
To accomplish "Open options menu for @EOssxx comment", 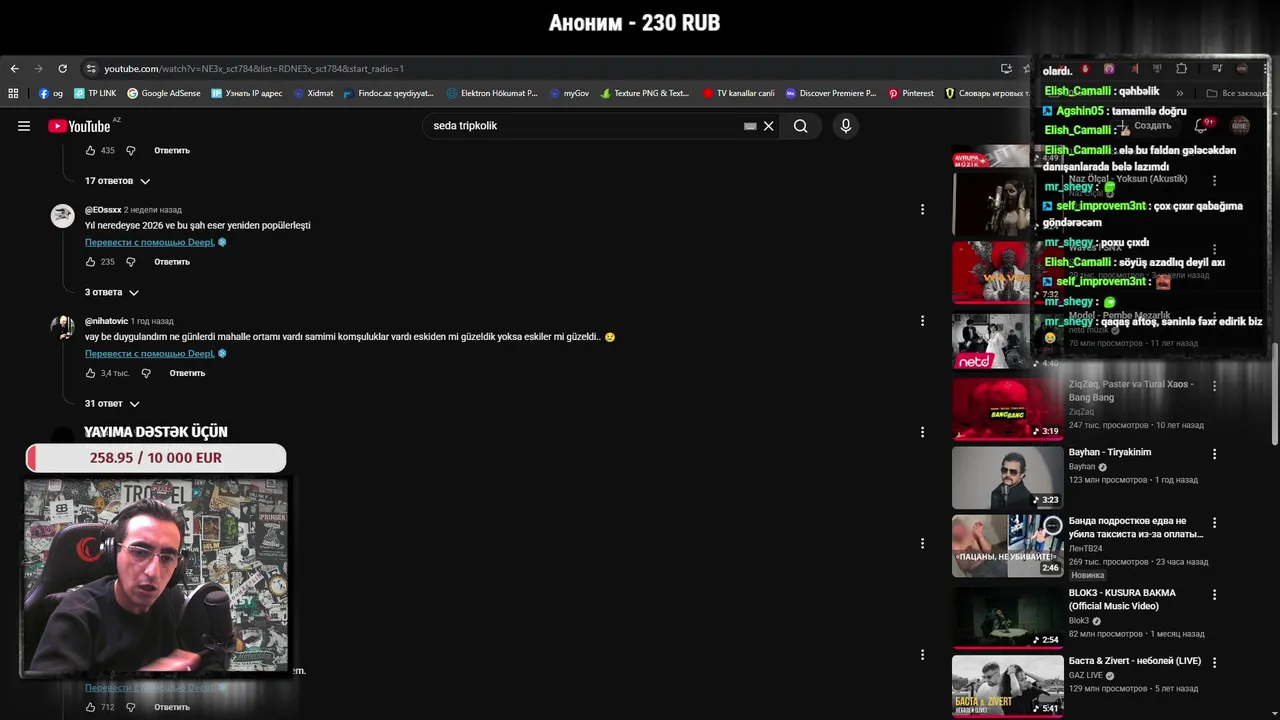I will coord(922,210).
